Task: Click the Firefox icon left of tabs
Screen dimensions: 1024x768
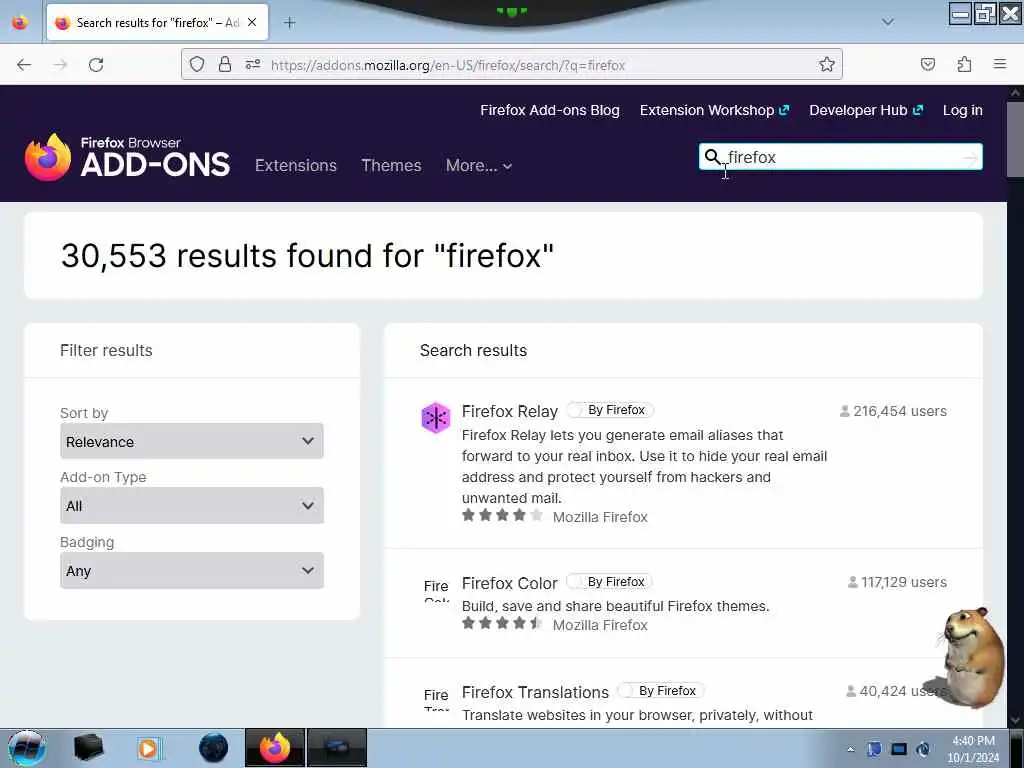Action: coord(20,22)
